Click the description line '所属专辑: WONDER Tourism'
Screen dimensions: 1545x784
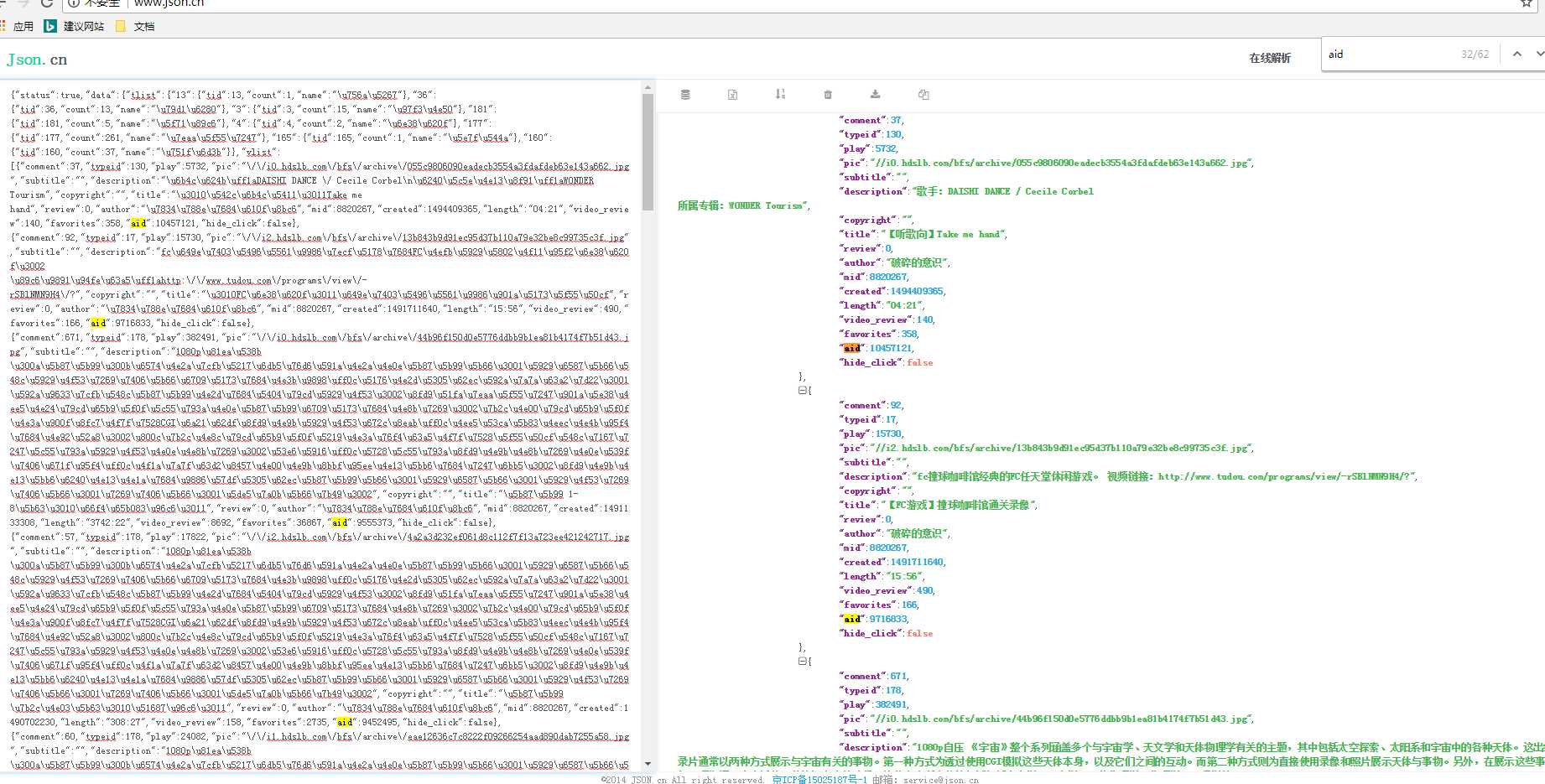pos(742,205)
